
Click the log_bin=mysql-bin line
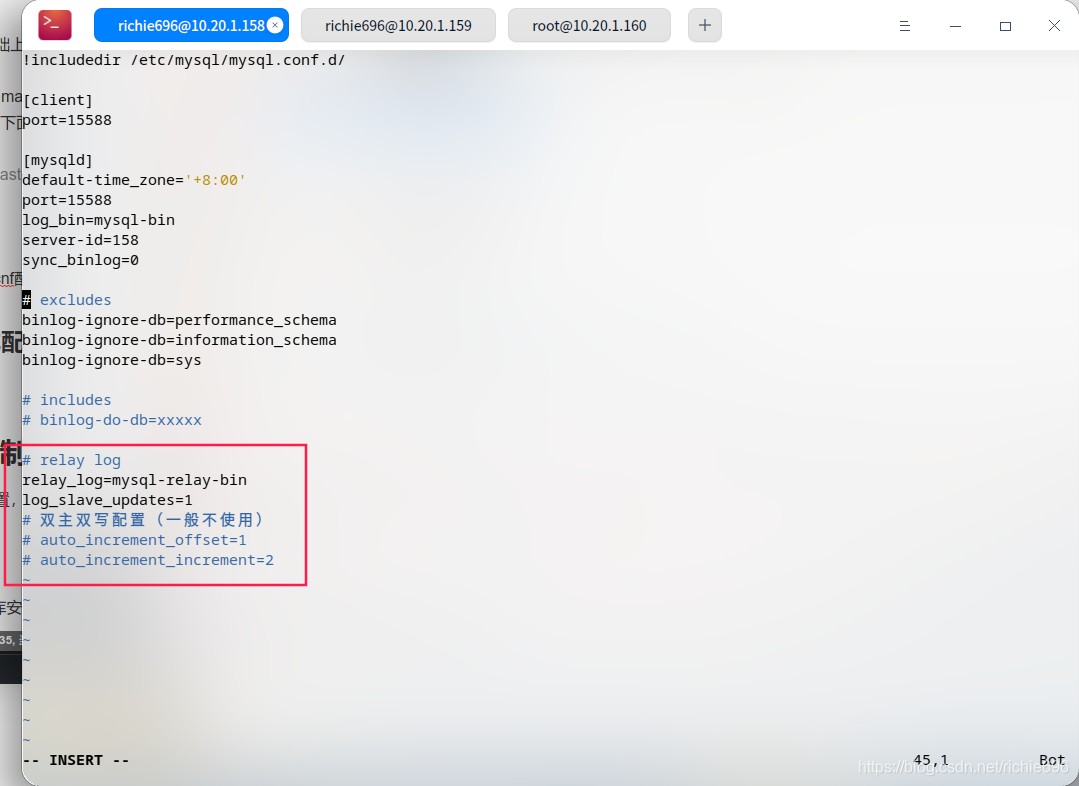tap(98, 220)
